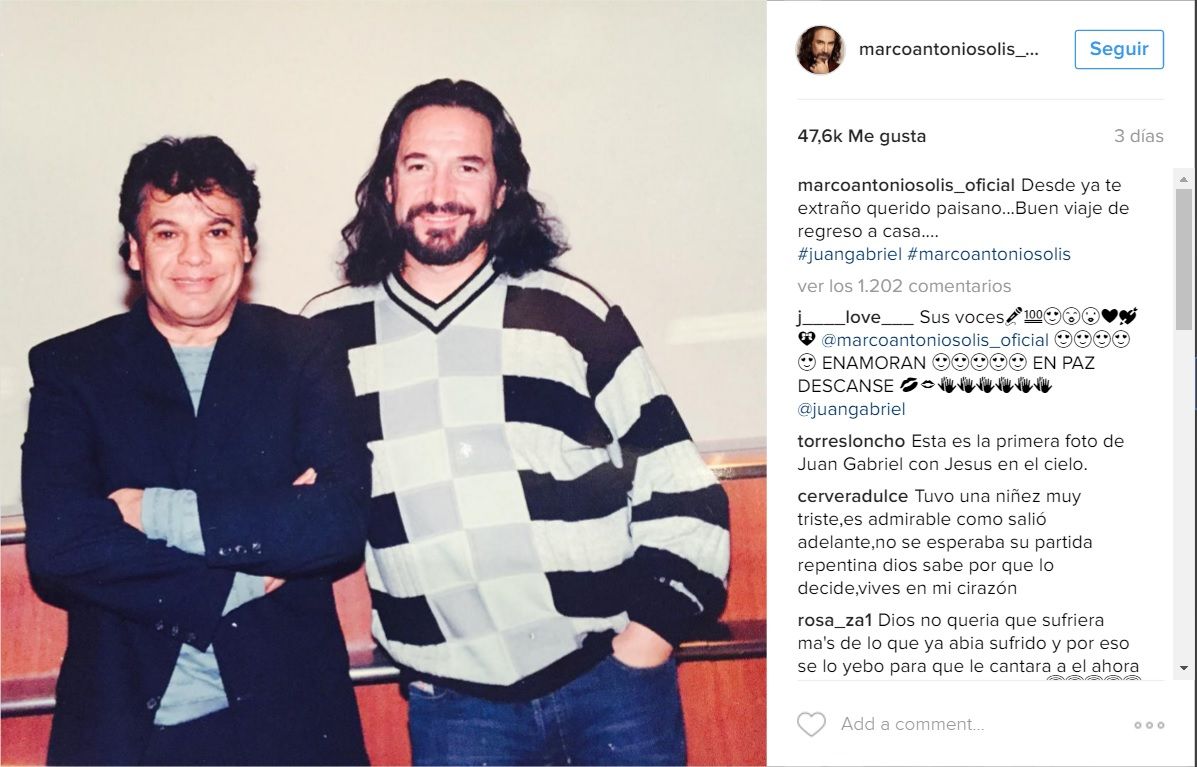Open torresloncho commenter profile
The image size is (1197, 767).
(x=851, y=441)
